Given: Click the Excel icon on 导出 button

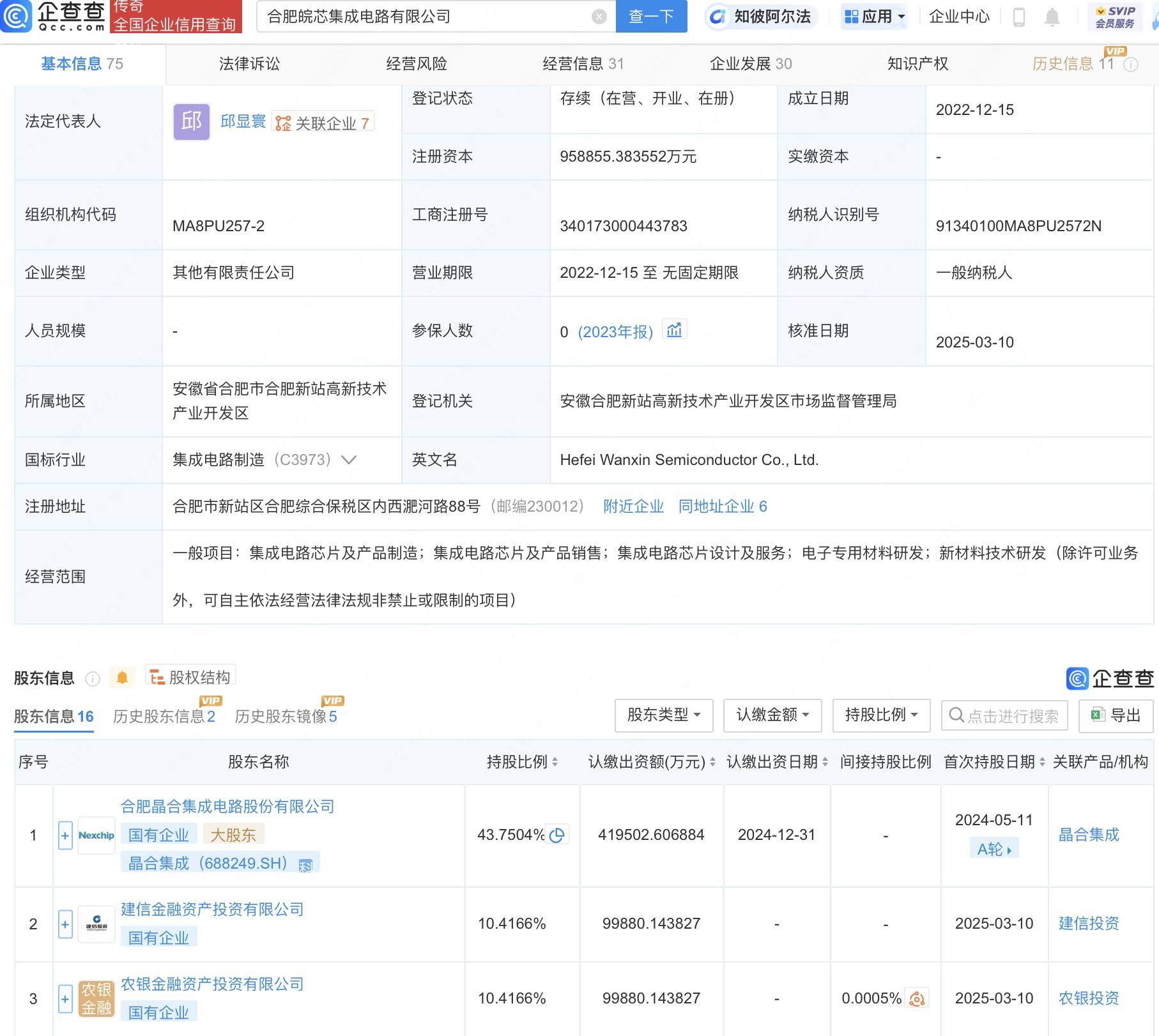Looking at the screenshot, I should (x=1098, y=715).
